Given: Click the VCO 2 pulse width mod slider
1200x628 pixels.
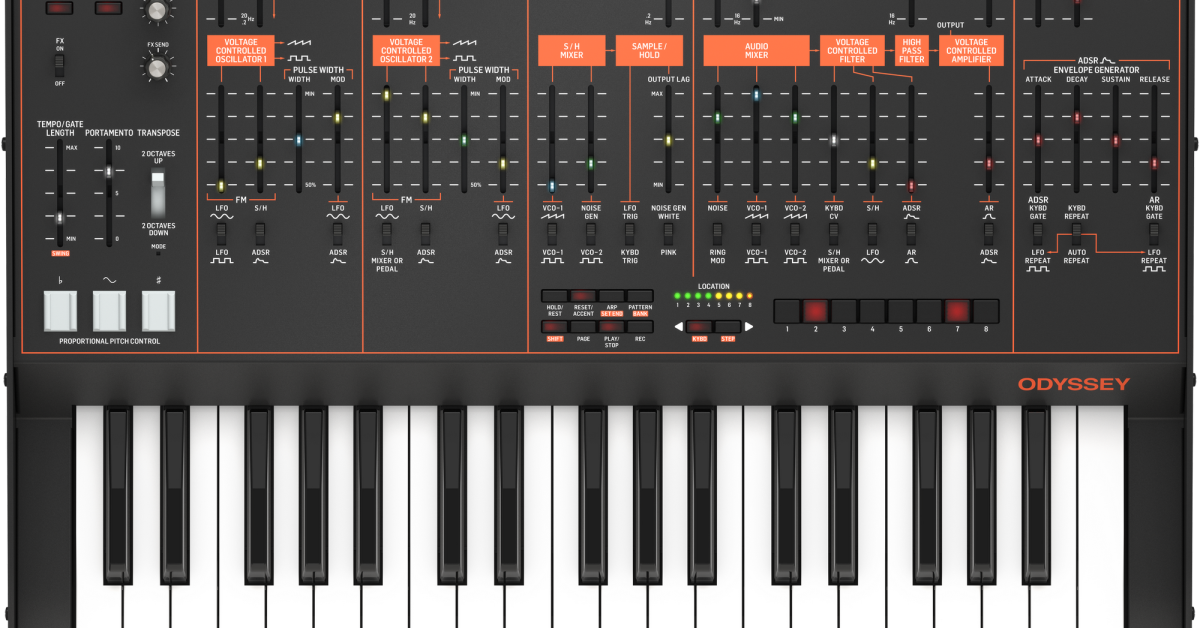Looking at the screenshot, I should click(503, 163).
